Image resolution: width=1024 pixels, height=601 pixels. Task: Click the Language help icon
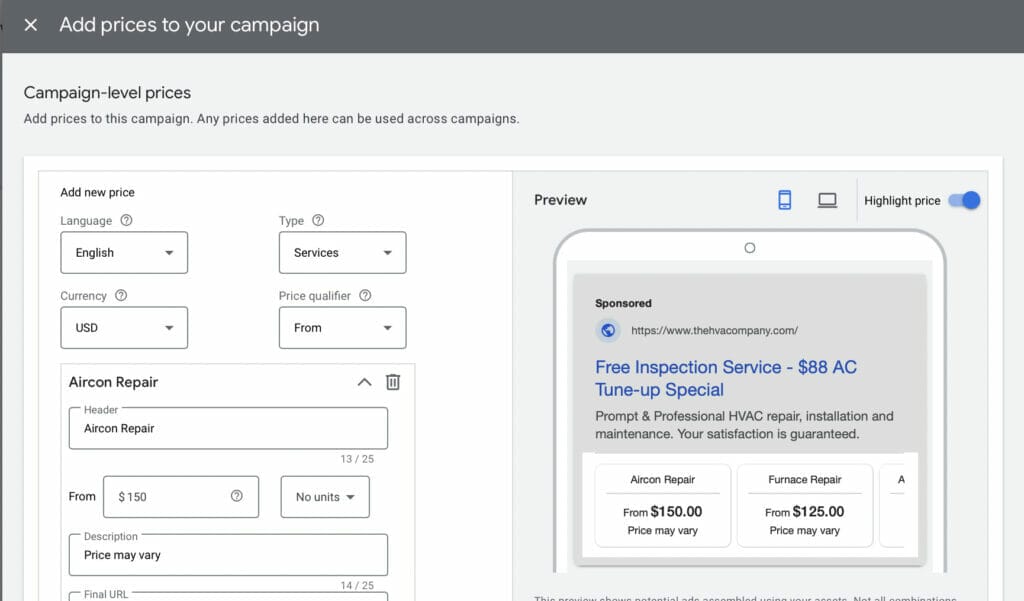pos(127,221)
